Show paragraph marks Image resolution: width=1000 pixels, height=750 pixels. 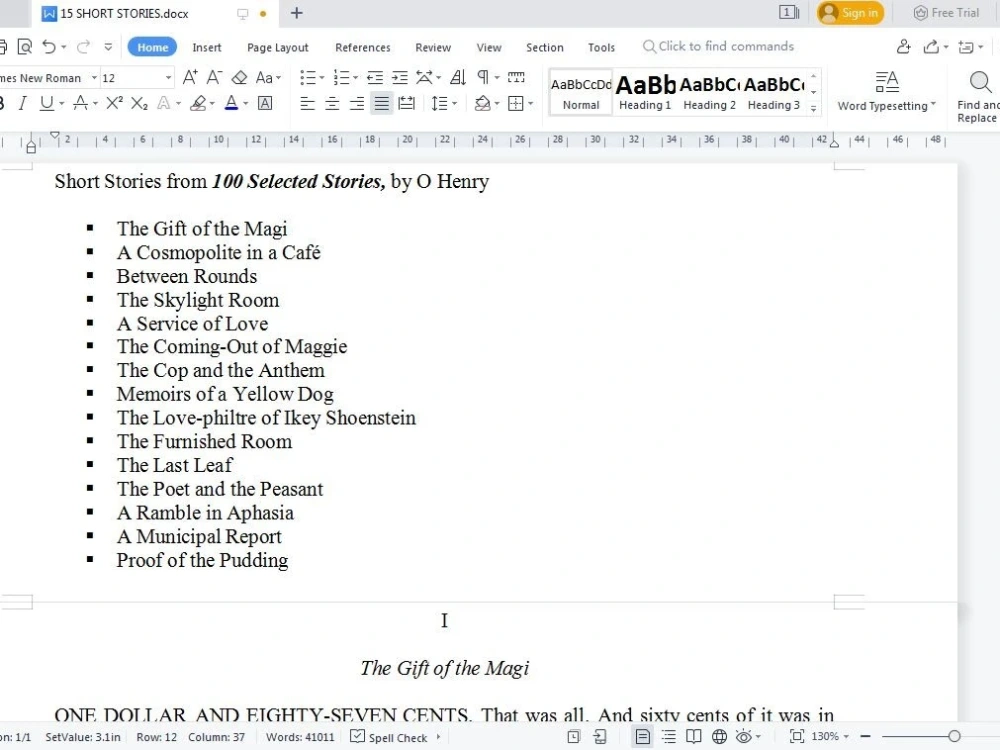coord(483,77)
